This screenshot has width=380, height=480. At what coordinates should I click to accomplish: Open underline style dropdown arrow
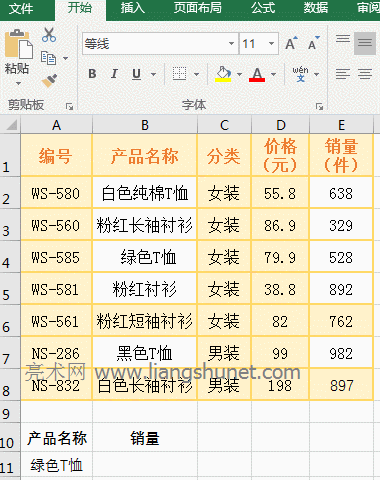(153, 74)
